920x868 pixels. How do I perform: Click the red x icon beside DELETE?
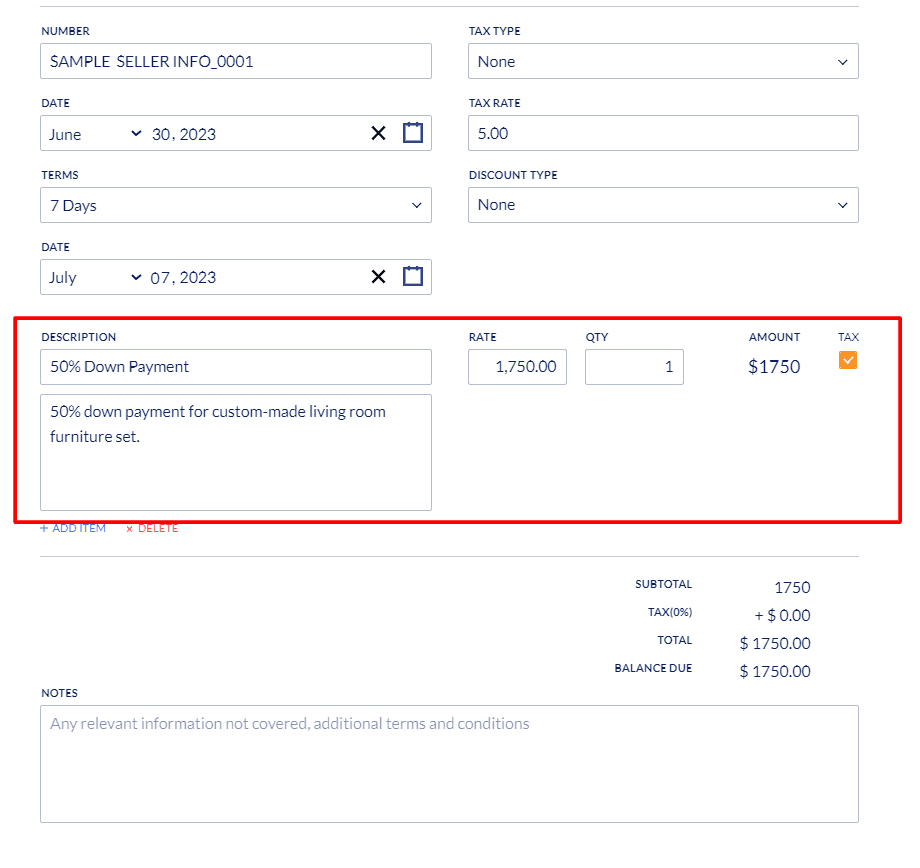pos(128,527)
